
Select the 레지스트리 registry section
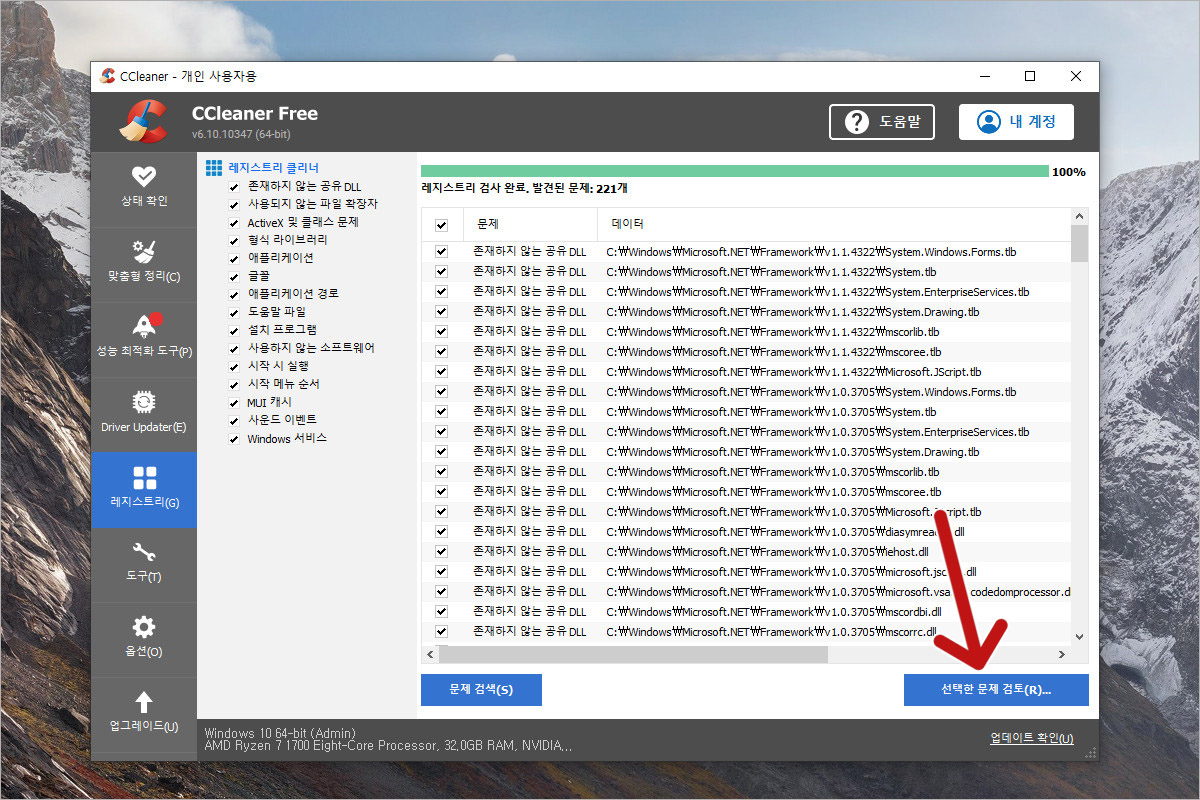[x=144, y=489]
